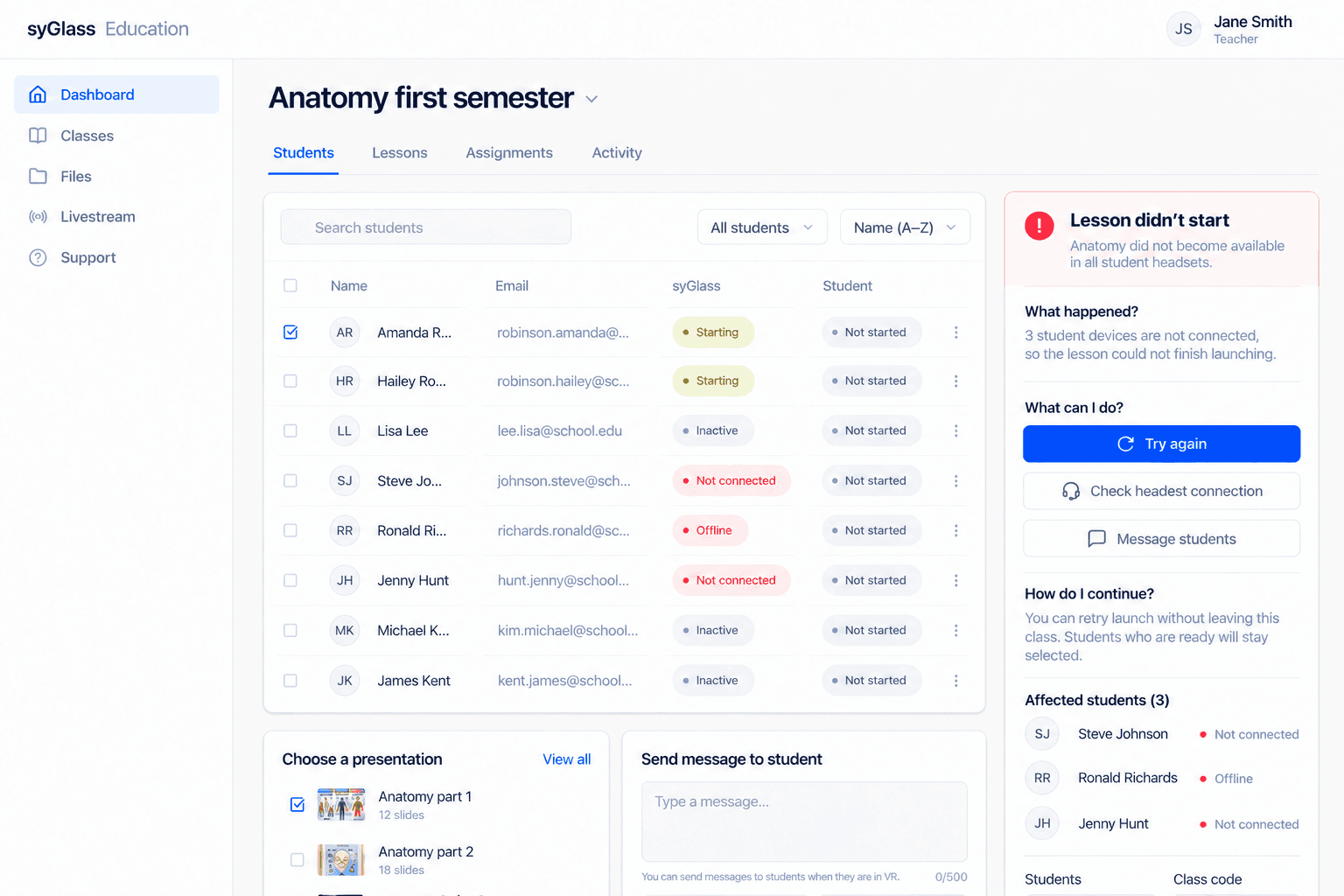Click the Anatomy part 1 thumbnail
Image resolution: width=1344 pixels, height=896 pixels.
pyautogui.click(x=341, y=804)
